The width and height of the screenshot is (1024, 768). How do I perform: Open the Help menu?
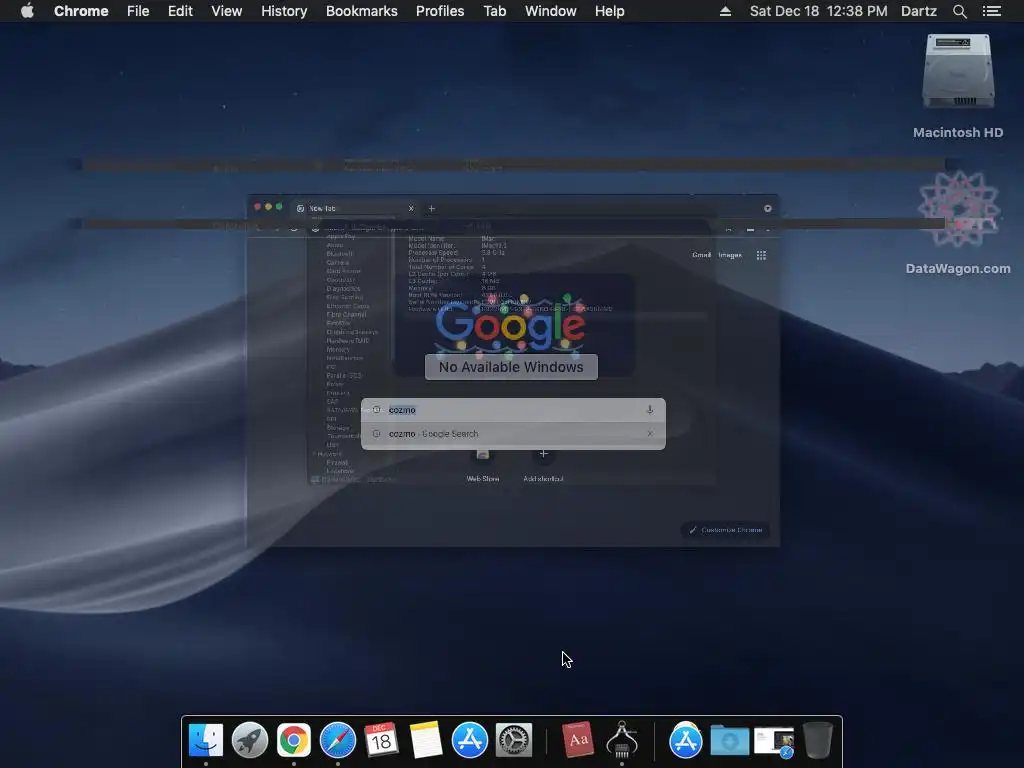(x=609, y=11)
